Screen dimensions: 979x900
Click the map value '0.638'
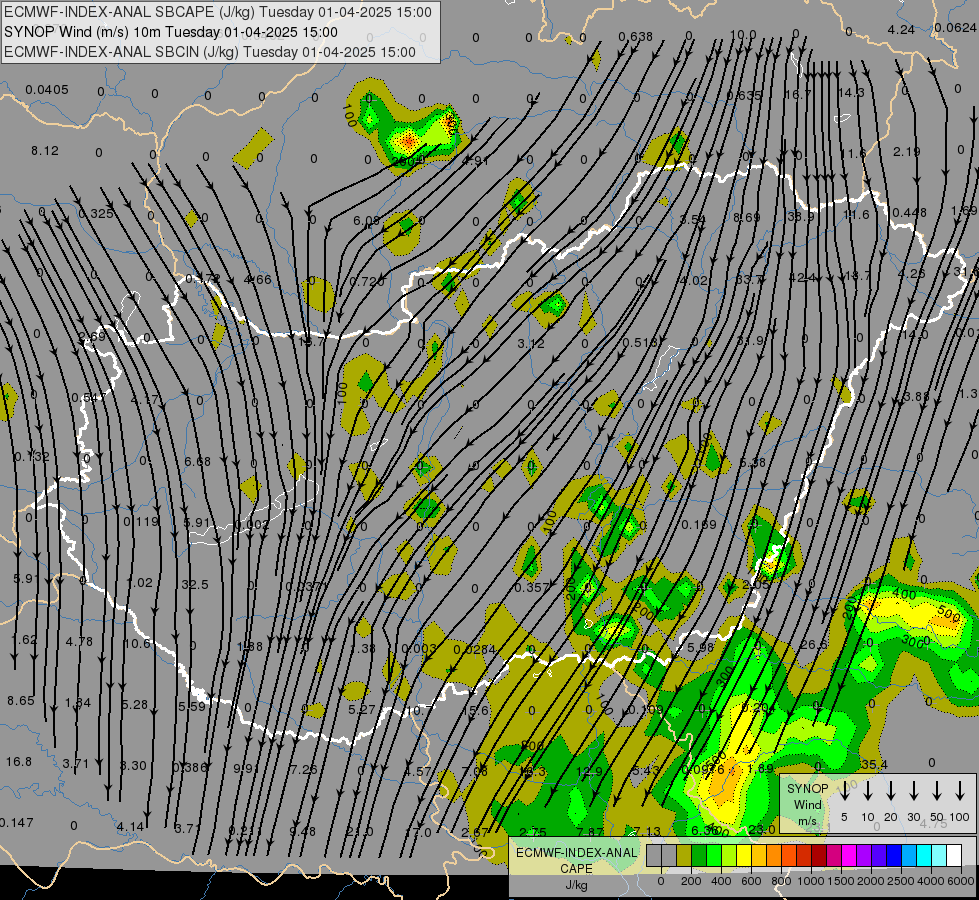tap(636, 37)
